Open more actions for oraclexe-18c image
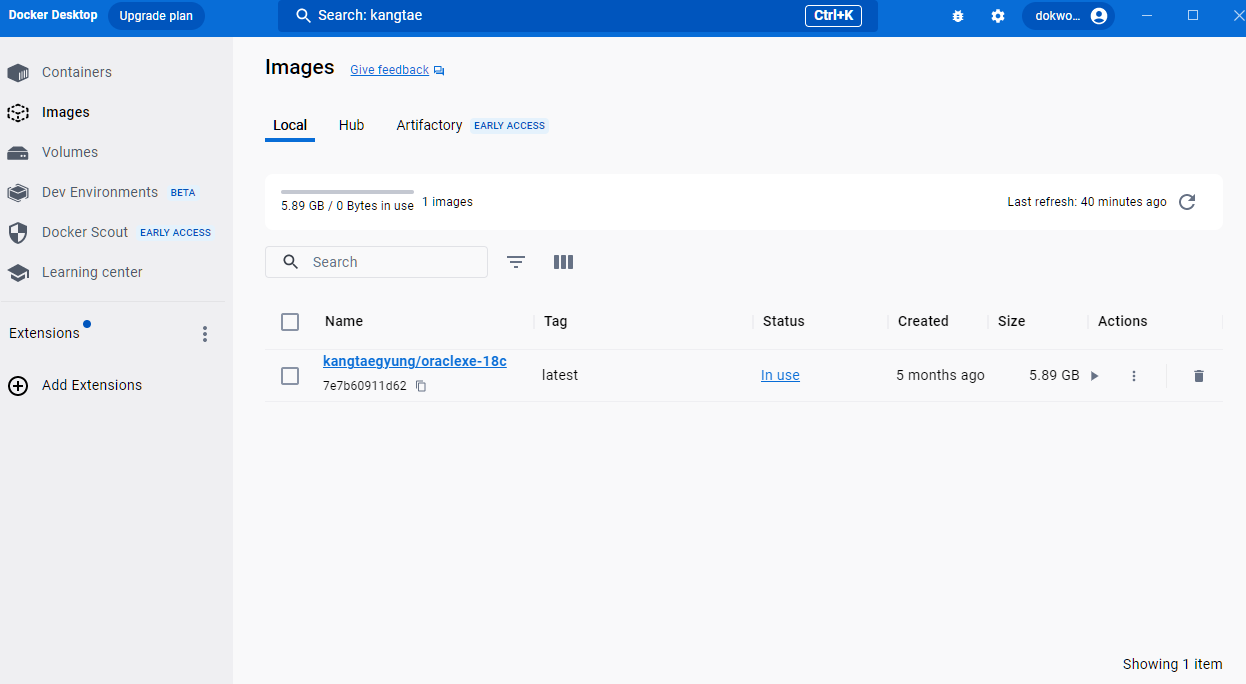Screen dimensions: 1246x684 click(x=1134, y=376)
